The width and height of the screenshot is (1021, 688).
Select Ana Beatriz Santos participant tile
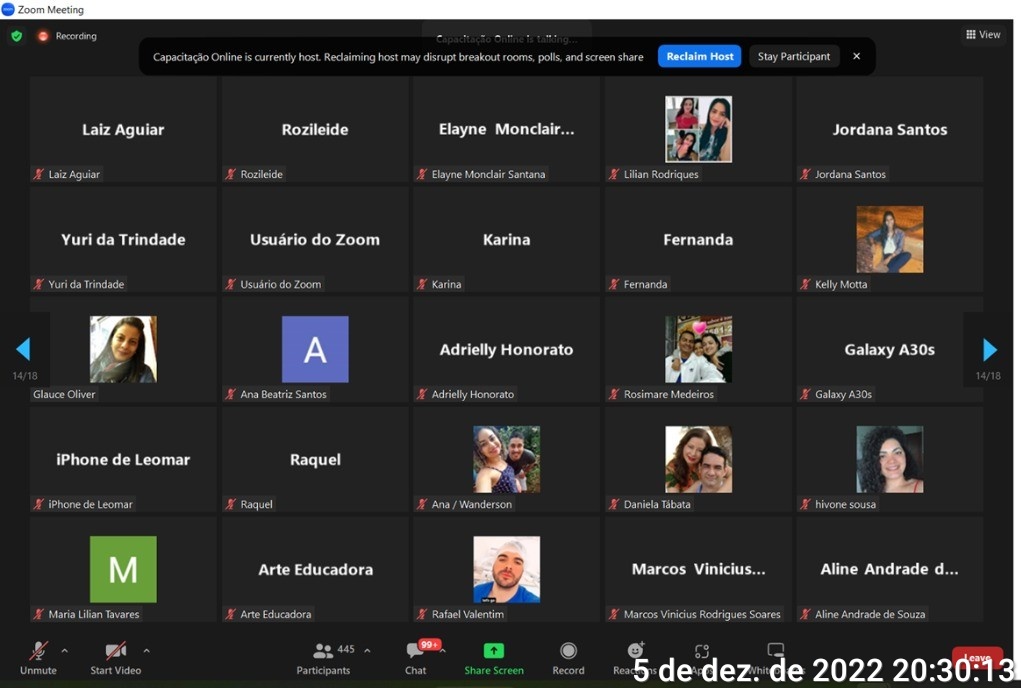coord(315,349)
